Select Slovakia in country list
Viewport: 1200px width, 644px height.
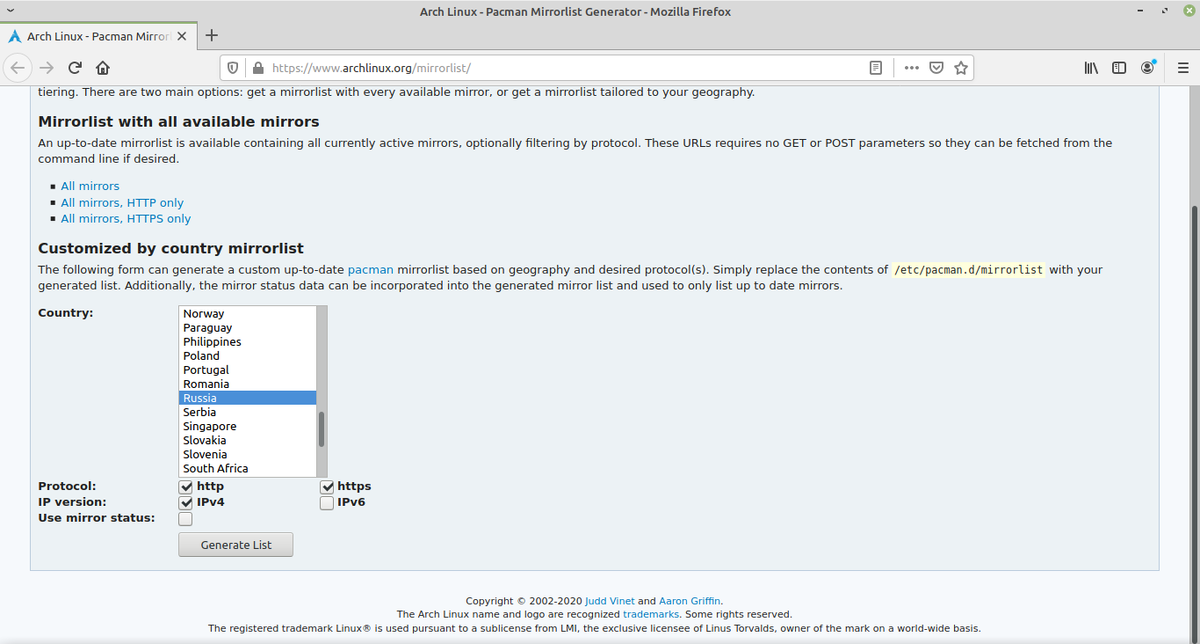[247, 440]
